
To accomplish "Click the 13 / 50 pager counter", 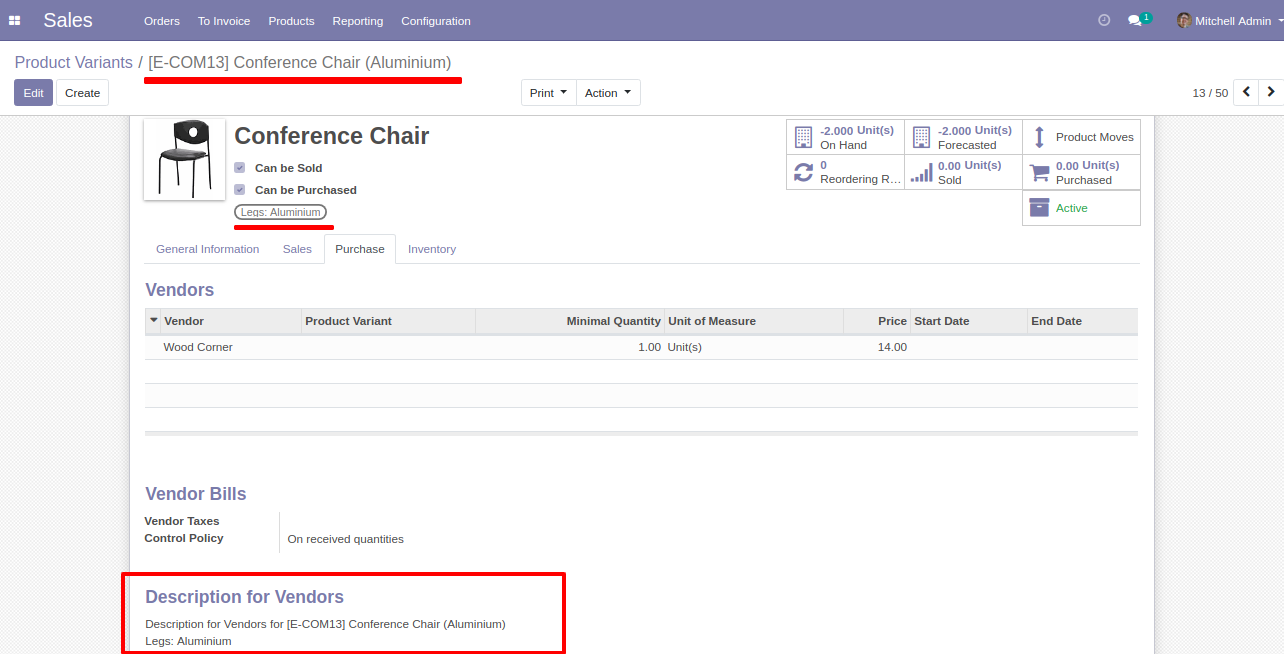I will pyautogui.click(x=1210, y=93).
